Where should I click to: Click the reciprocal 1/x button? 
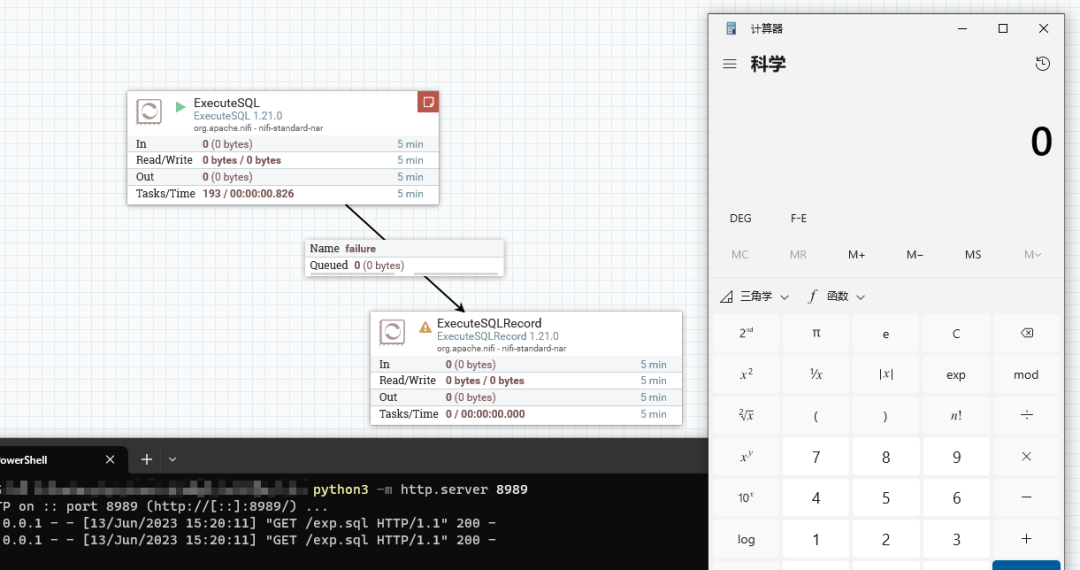click(816, 374)
